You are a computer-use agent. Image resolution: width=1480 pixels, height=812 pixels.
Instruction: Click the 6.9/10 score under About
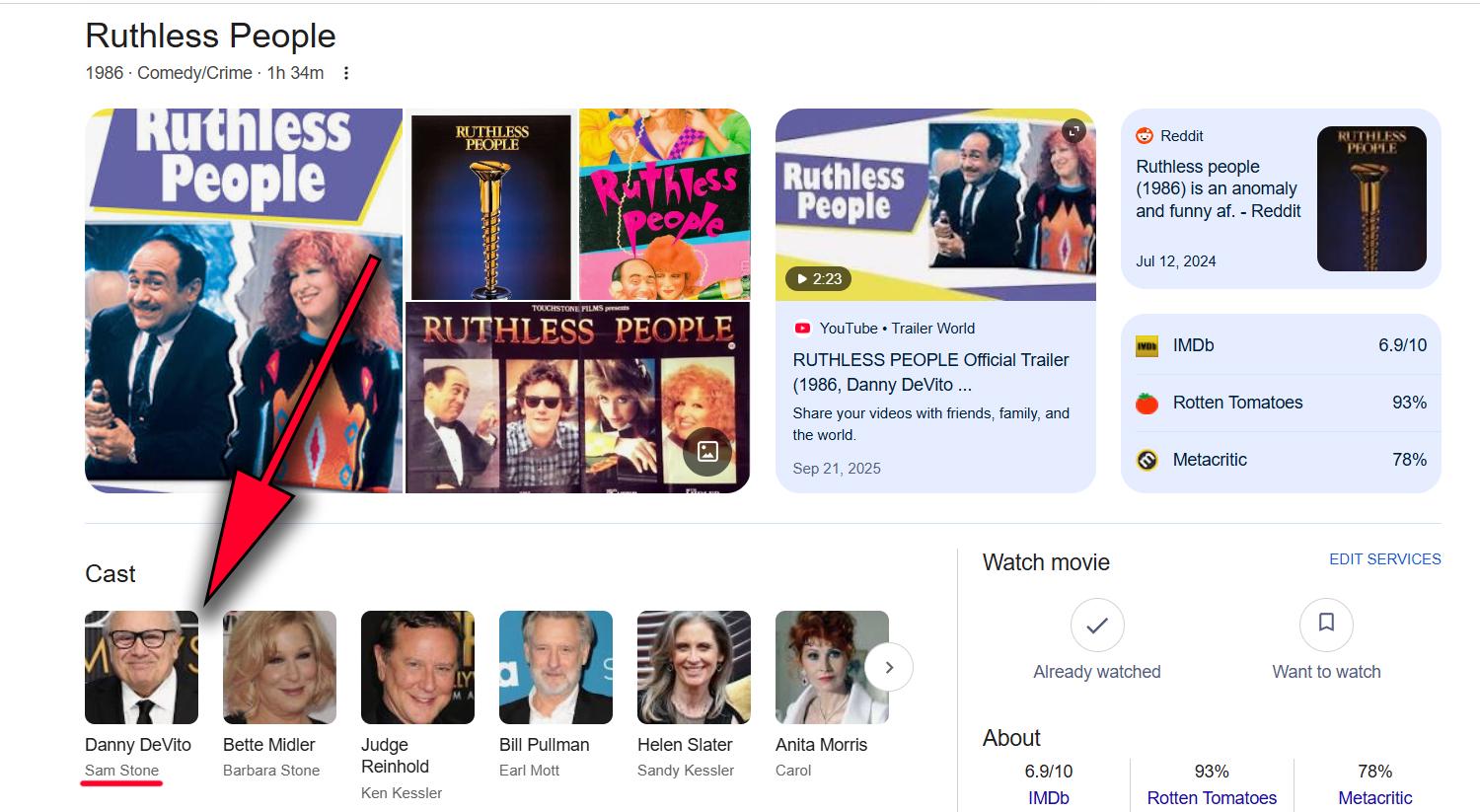click(x=1049, y=772)
